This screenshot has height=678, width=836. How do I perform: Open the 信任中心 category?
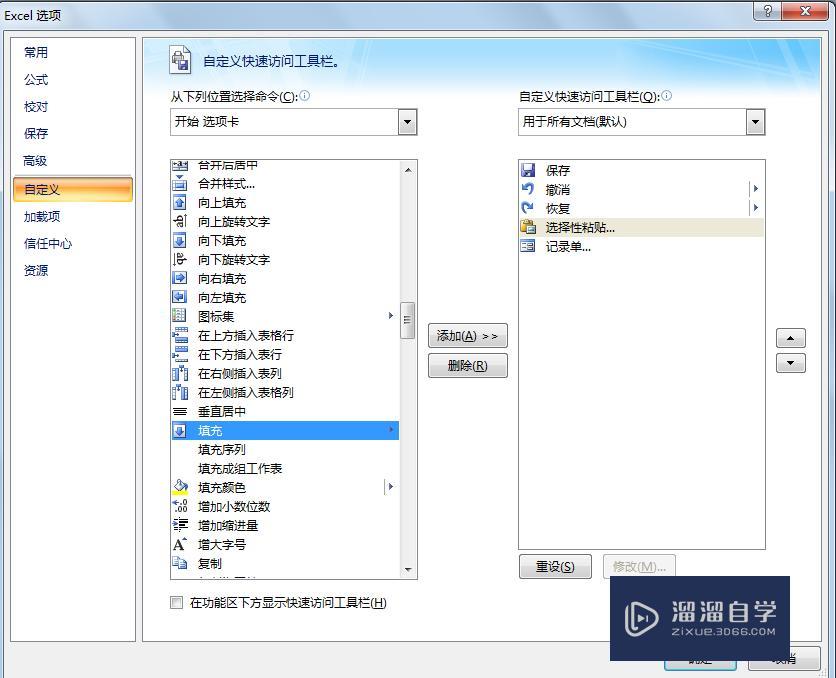tap(48, 244)
